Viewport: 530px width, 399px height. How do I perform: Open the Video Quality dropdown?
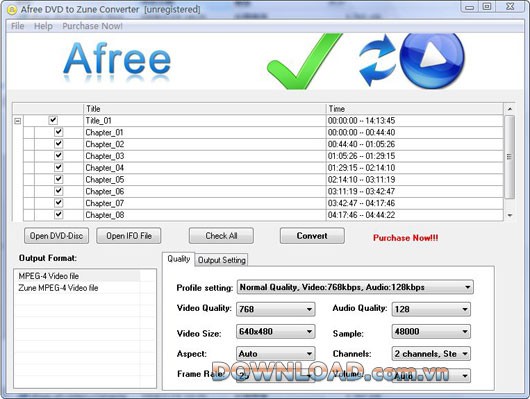[275, 309]
